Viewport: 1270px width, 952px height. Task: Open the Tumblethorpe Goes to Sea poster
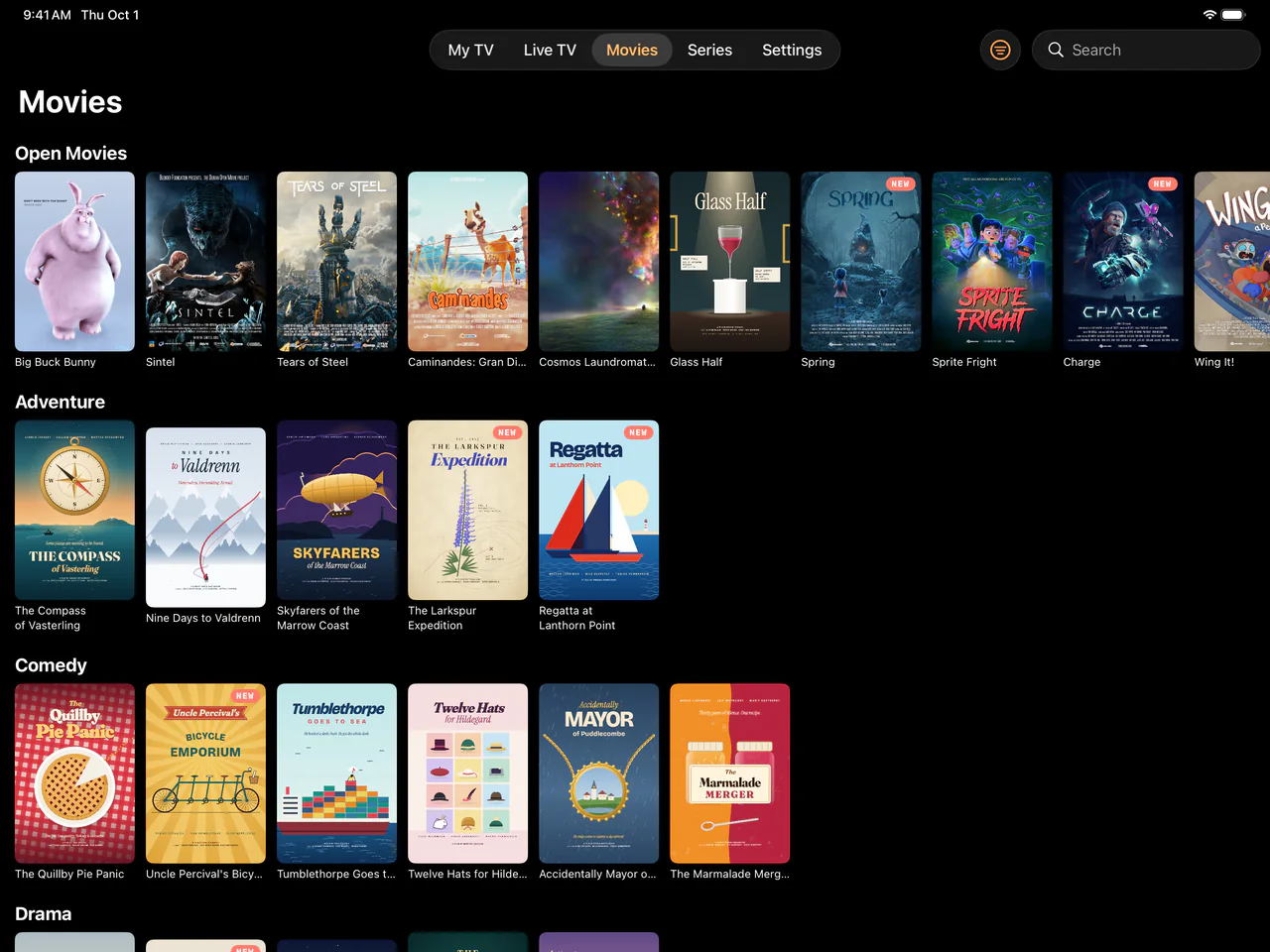pos(336,773)
